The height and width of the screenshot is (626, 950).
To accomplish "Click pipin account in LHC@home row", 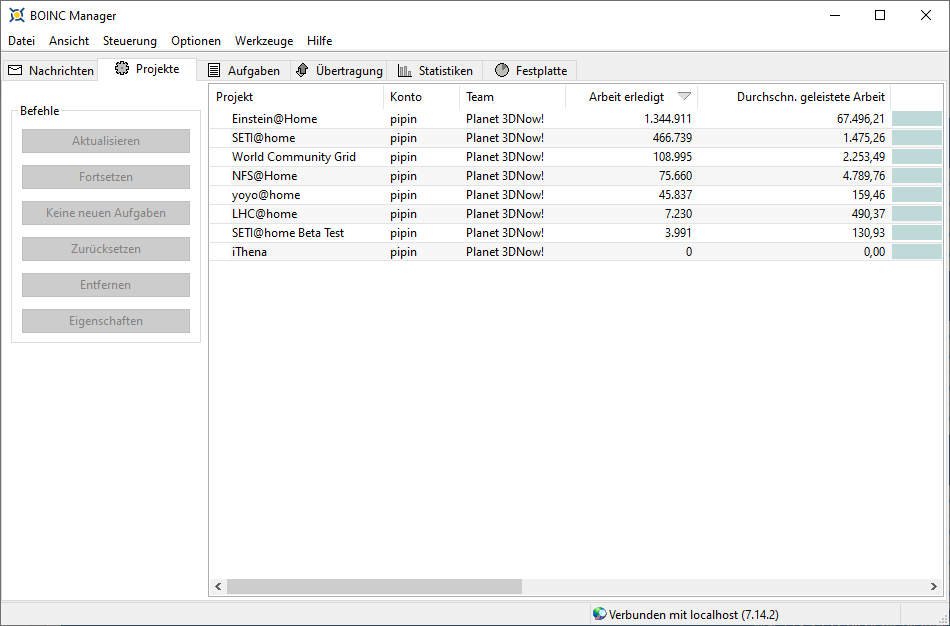I will coord(404,213).
